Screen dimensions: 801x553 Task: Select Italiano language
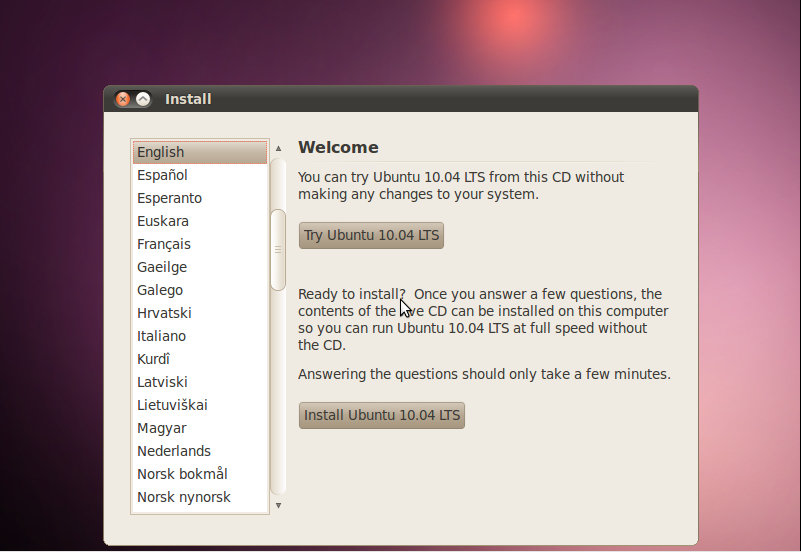click(x=200, y=336)
